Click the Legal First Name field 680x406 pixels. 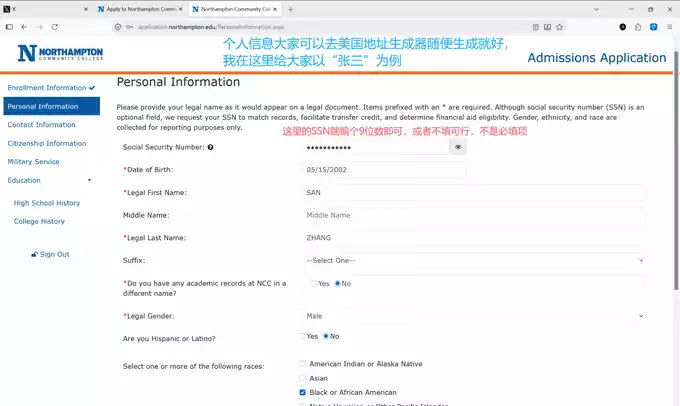pyautogui.click(x=474, y=192)
